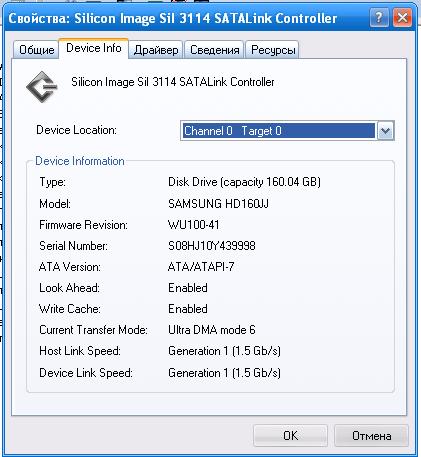Image resolution: width=421 pixels, height=457 pixels.
Task: Click the Device Location label
Action: pyautogui.click(x=76, y=130)
